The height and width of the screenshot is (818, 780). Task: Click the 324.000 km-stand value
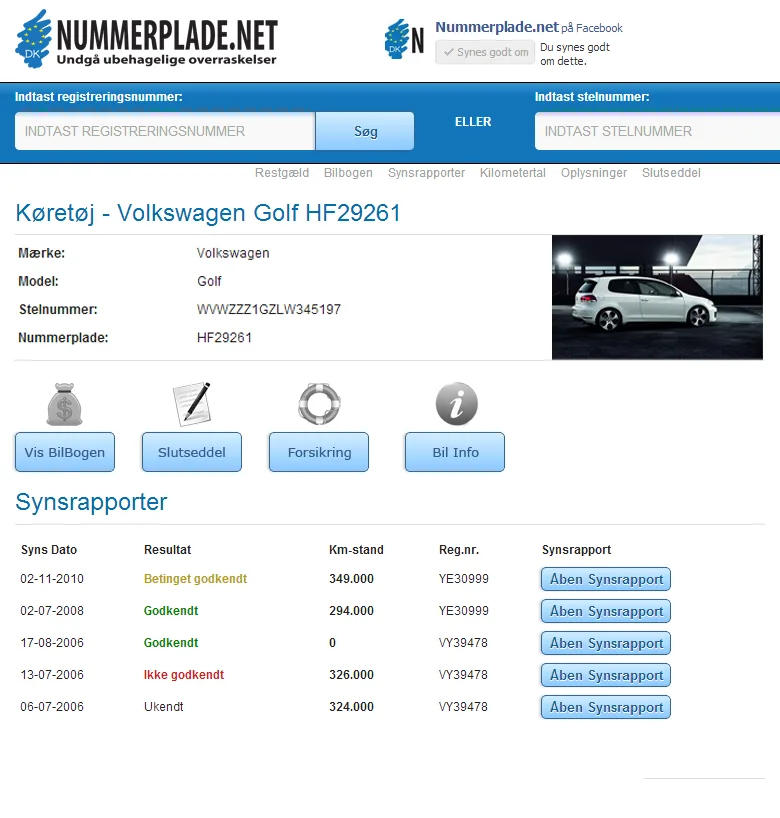point(351,706)
